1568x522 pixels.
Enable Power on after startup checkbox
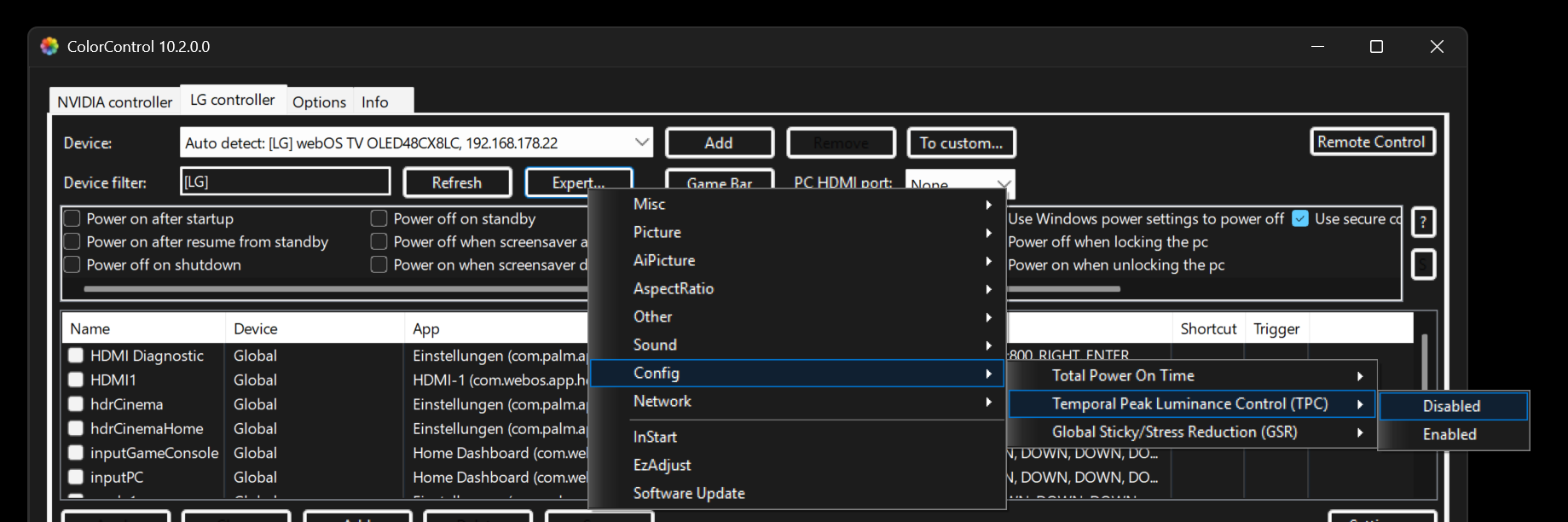(72, 218)
